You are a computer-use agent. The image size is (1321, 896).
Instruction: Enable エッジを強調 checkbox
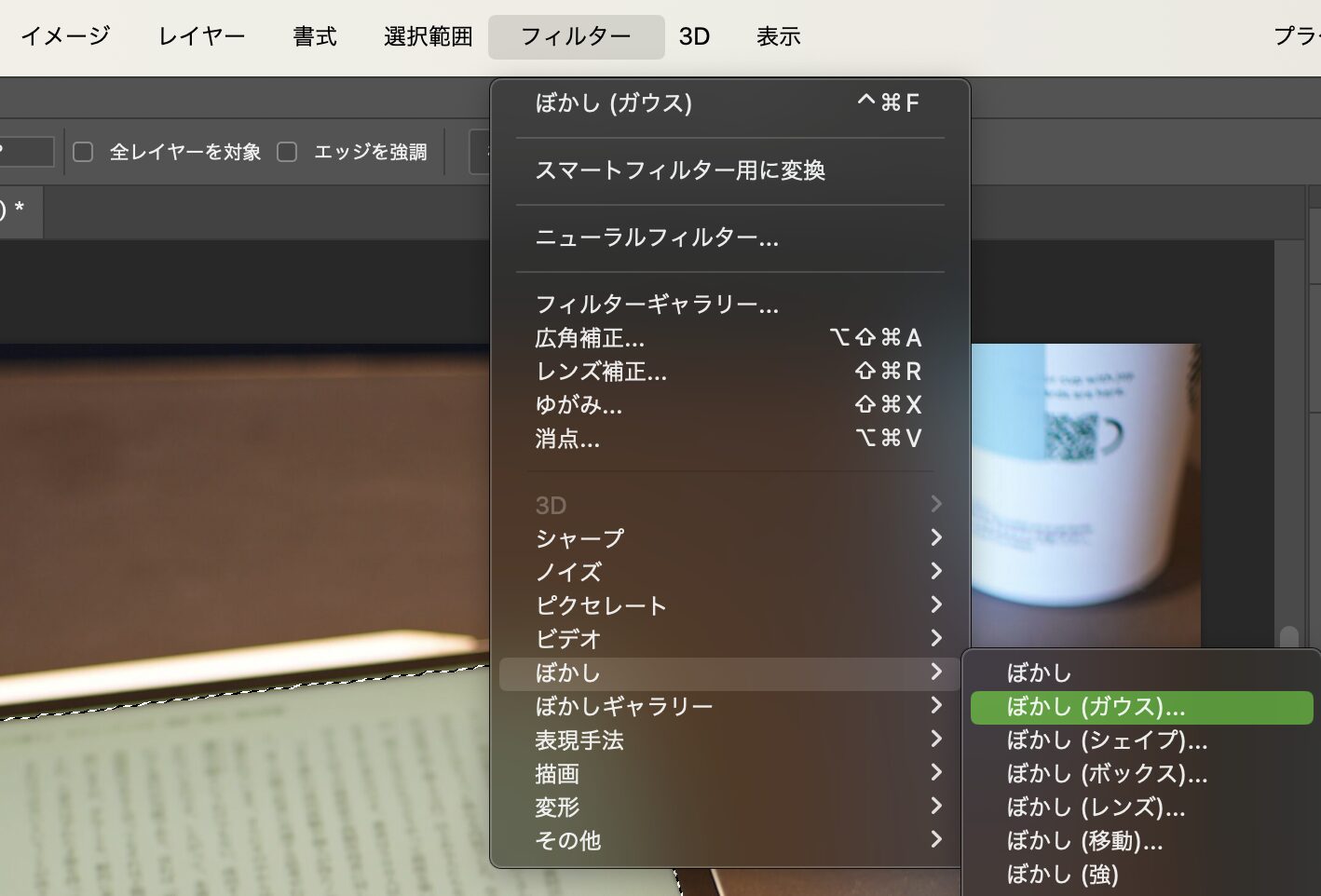click(287, 152)
